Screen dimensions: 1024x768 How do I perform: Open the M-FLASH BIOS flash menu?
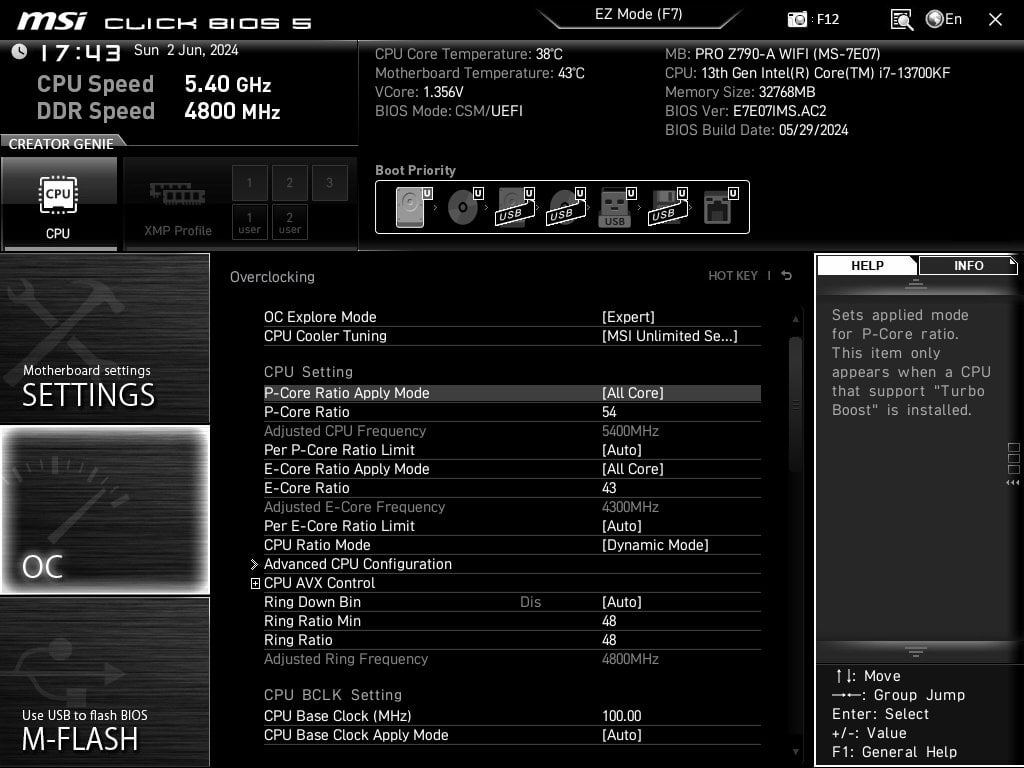(104, 682)
